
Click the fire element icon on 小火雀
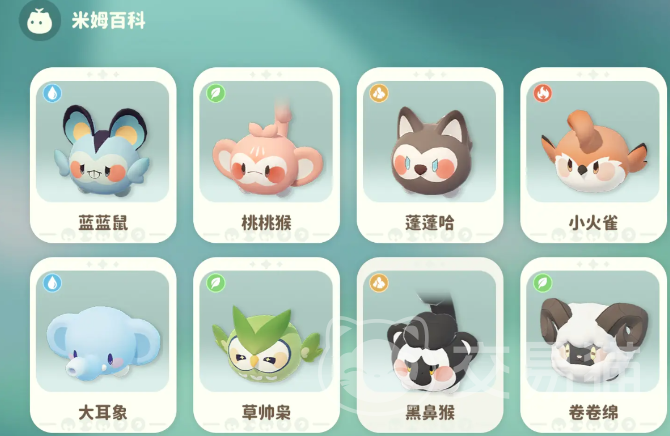coord(543,93)
